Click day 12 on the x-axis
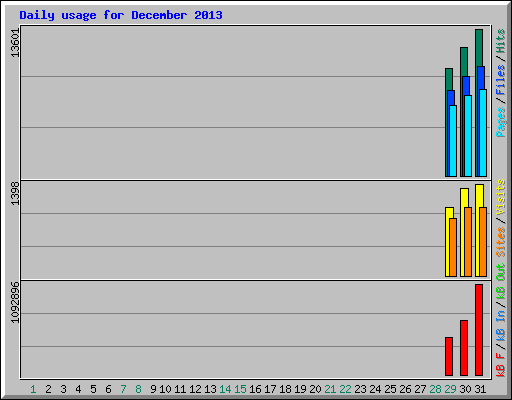Viewport: 512px width, 400px height. [195, 389]
